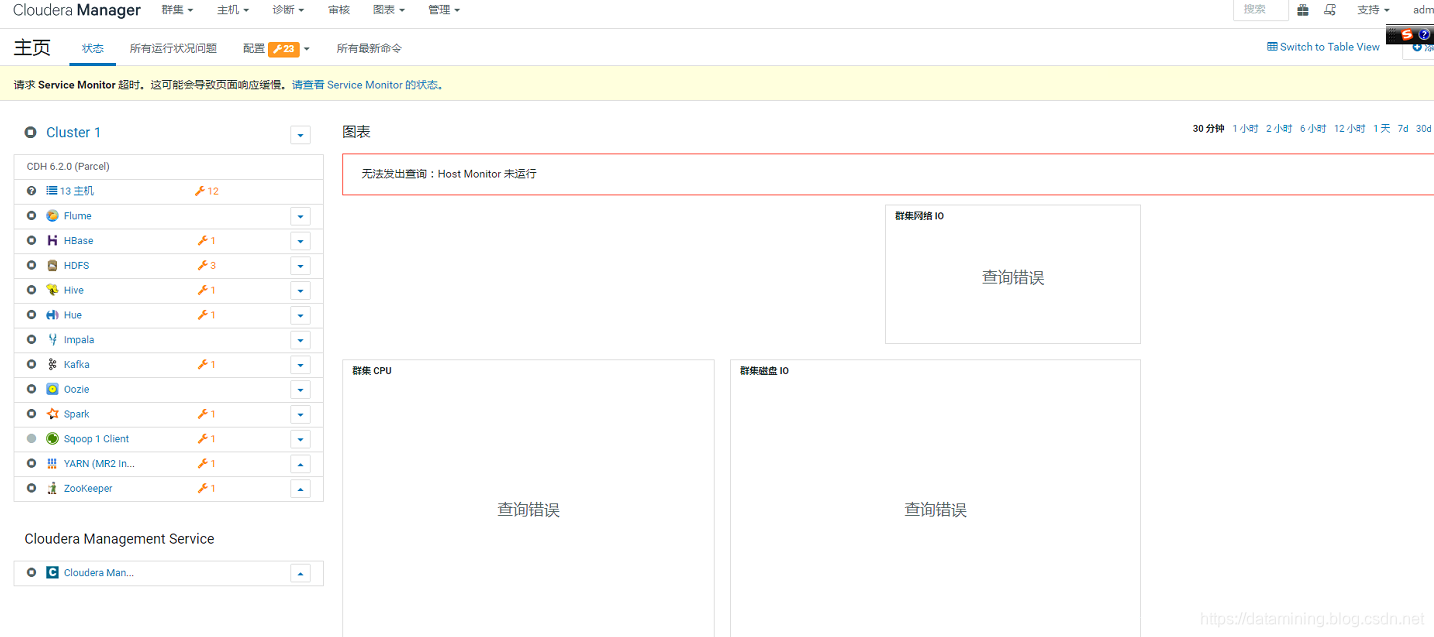The width and height of the screenshot is (1434, 637).
Task: Click the Hue service icon
Action: 52,315
